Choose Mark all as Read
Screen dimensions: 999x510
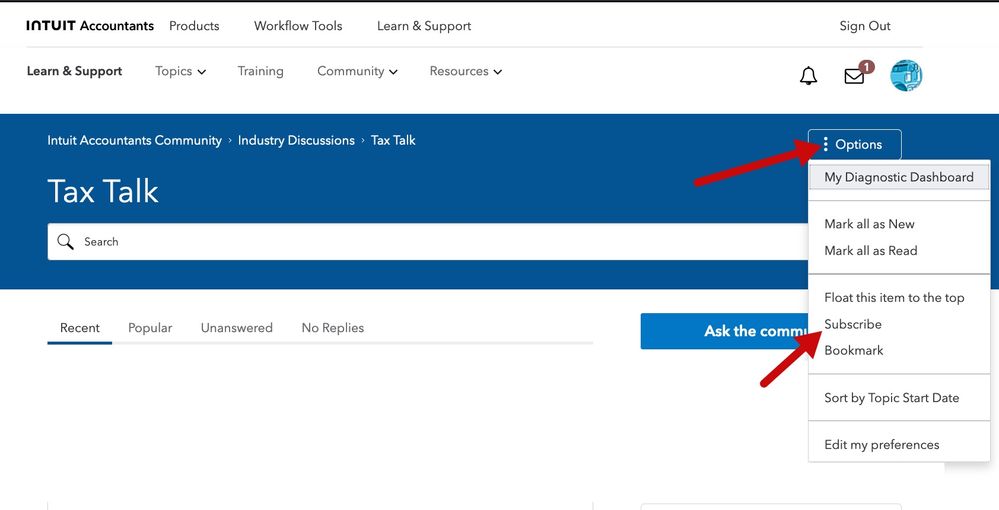click(x=871, y=251)
